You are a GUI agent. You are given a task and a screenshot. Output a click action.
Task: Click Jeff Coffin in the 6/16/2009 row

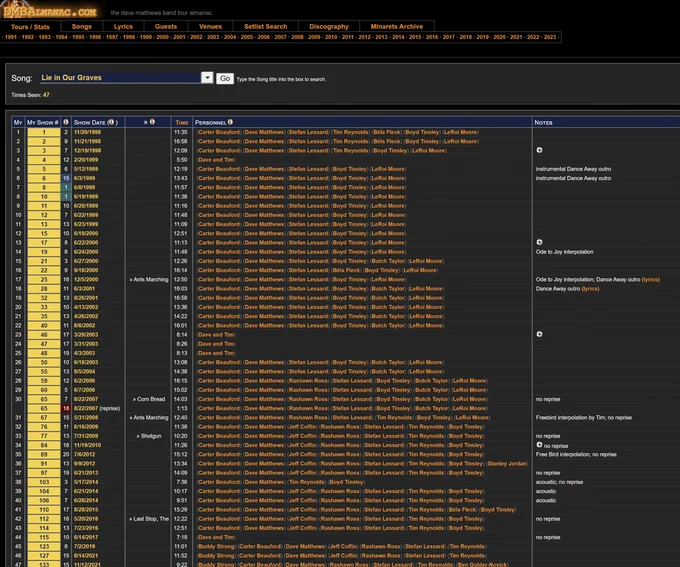pyautogui.click(x=302, y=426)
